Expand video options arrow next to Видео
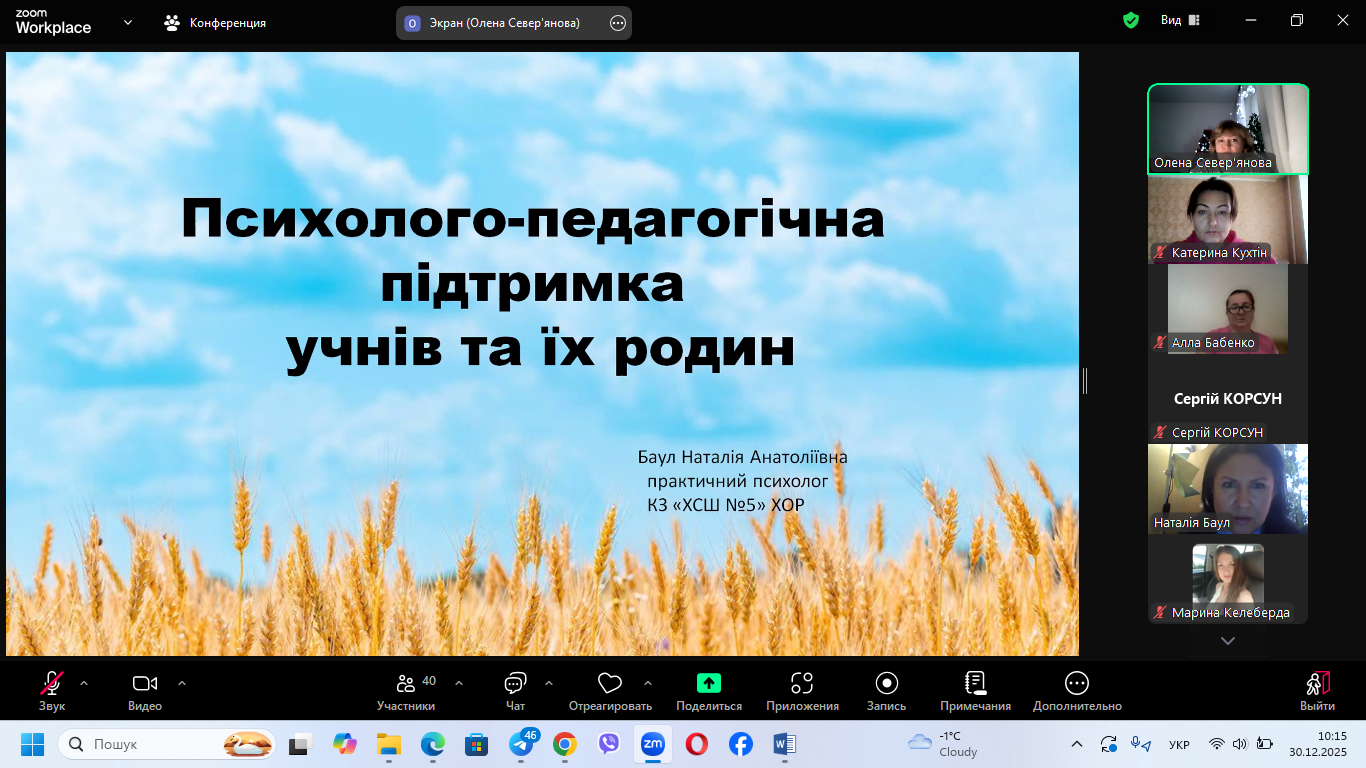 click(182, 683)
